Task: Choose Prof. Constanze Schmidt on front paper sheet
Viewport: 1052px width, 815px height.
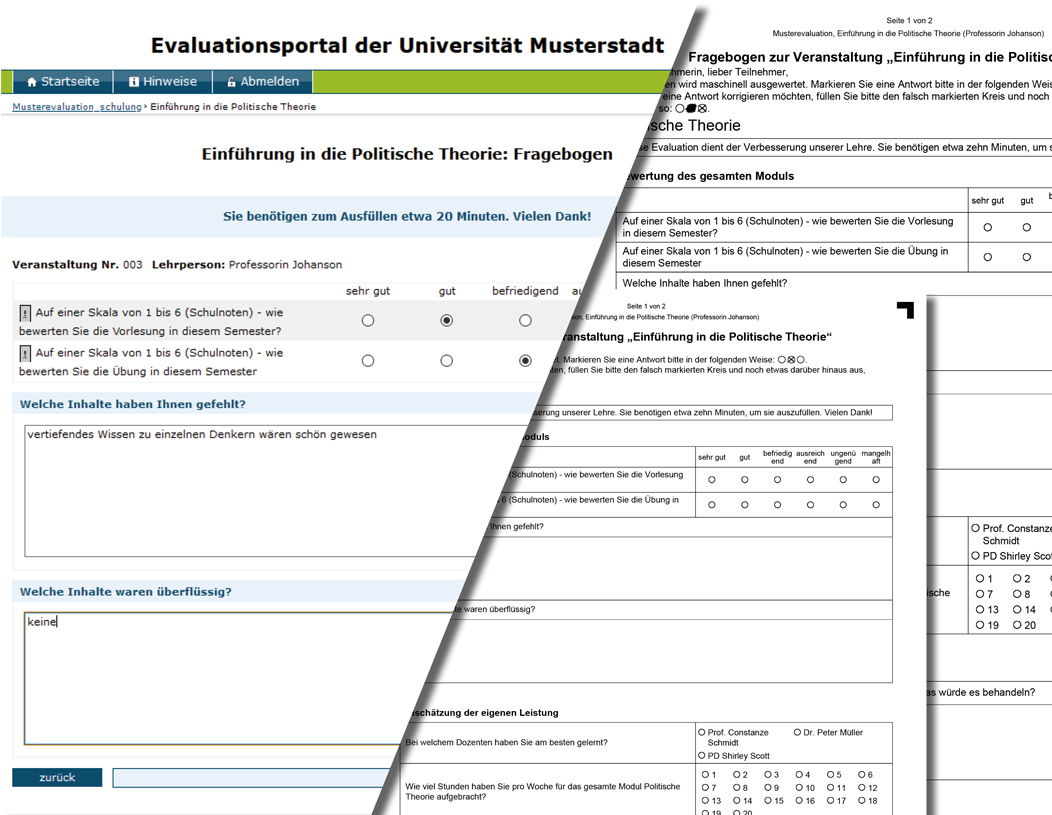Action: [702, 732]
